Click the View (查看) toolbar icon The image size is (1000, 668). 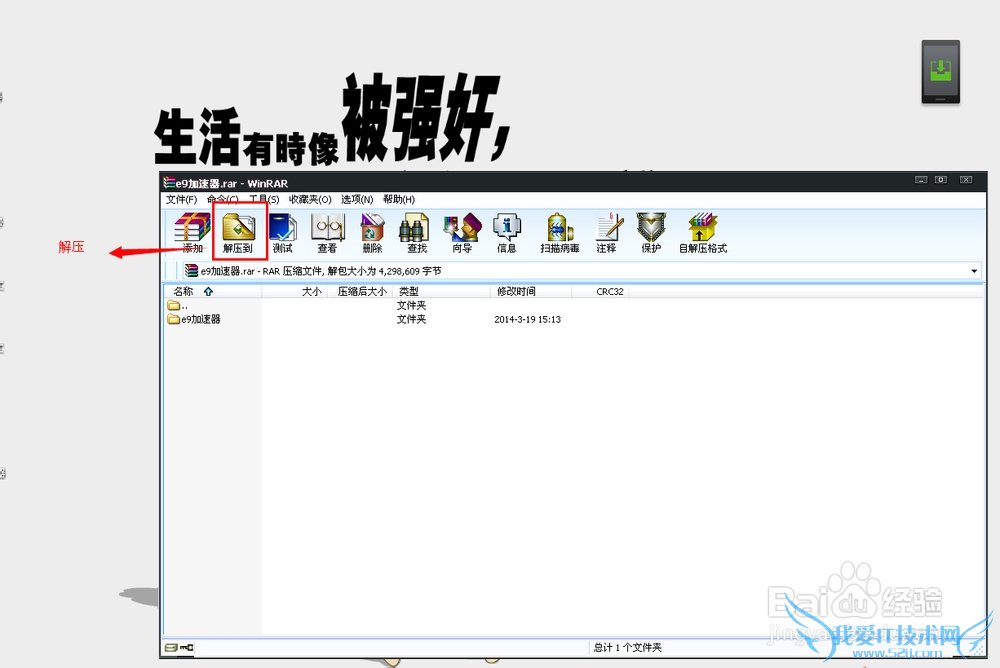(327, 233)
